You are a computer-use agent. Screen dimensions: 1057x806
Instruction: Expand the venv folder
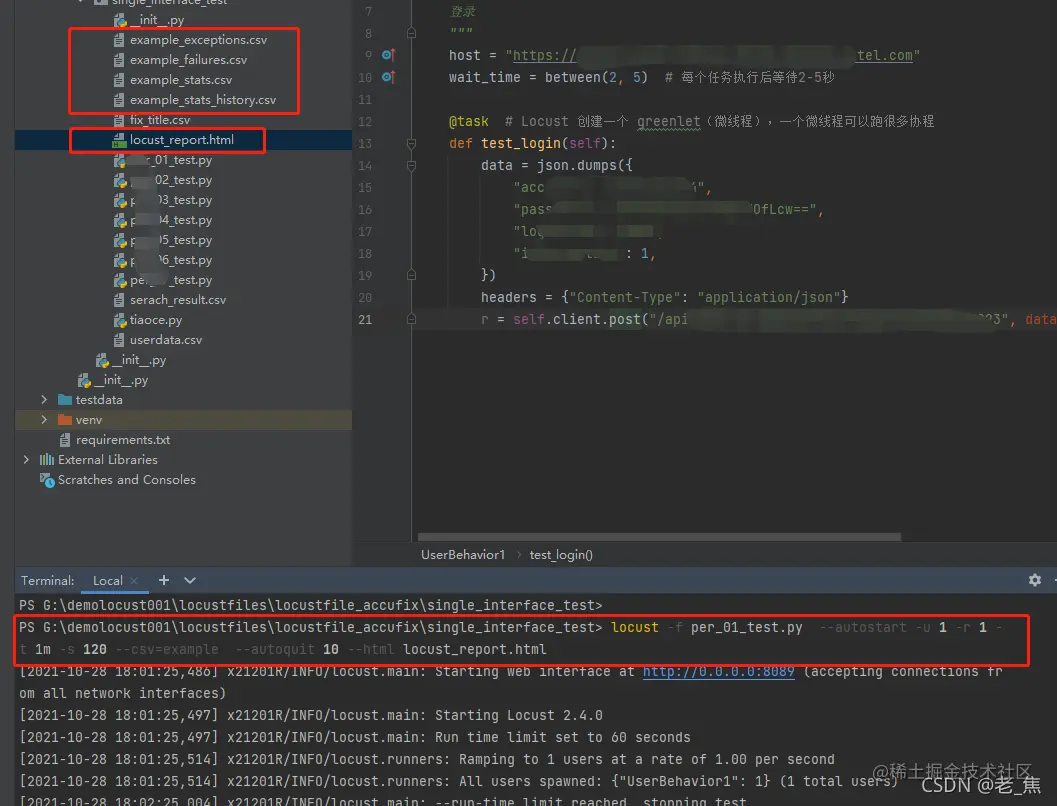(44, 420)
